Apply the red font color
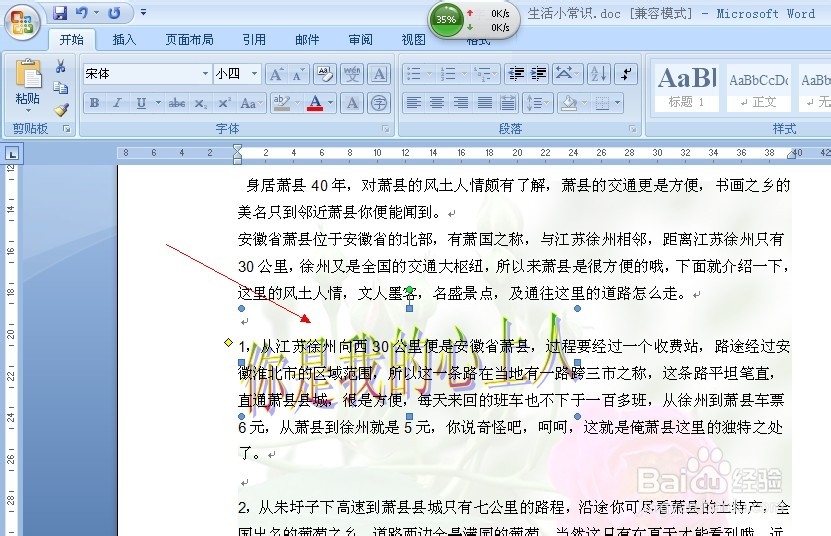Image resolution: width=831 pixels, height=536 pixels. point(315,103)
